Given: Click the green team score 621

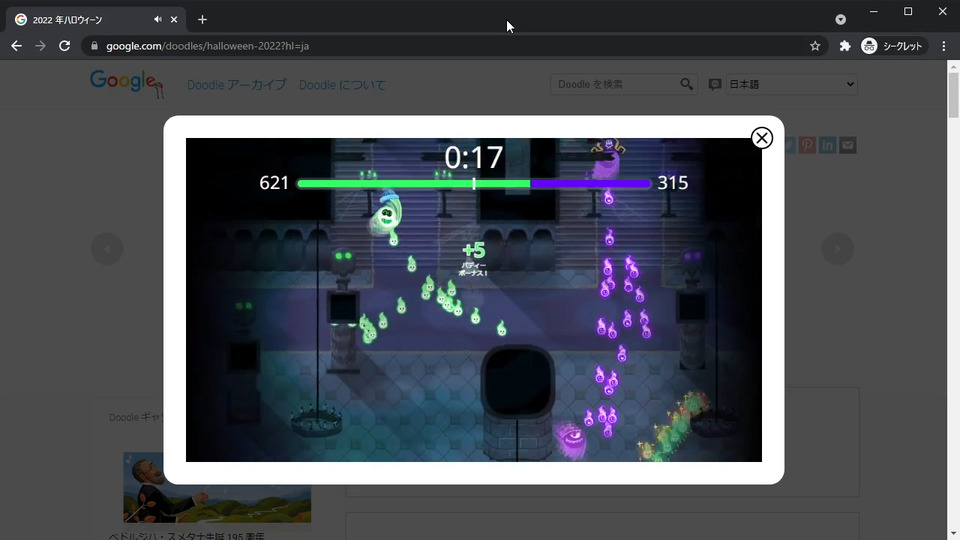Looking at the screenshot, I should click(274, 182).
